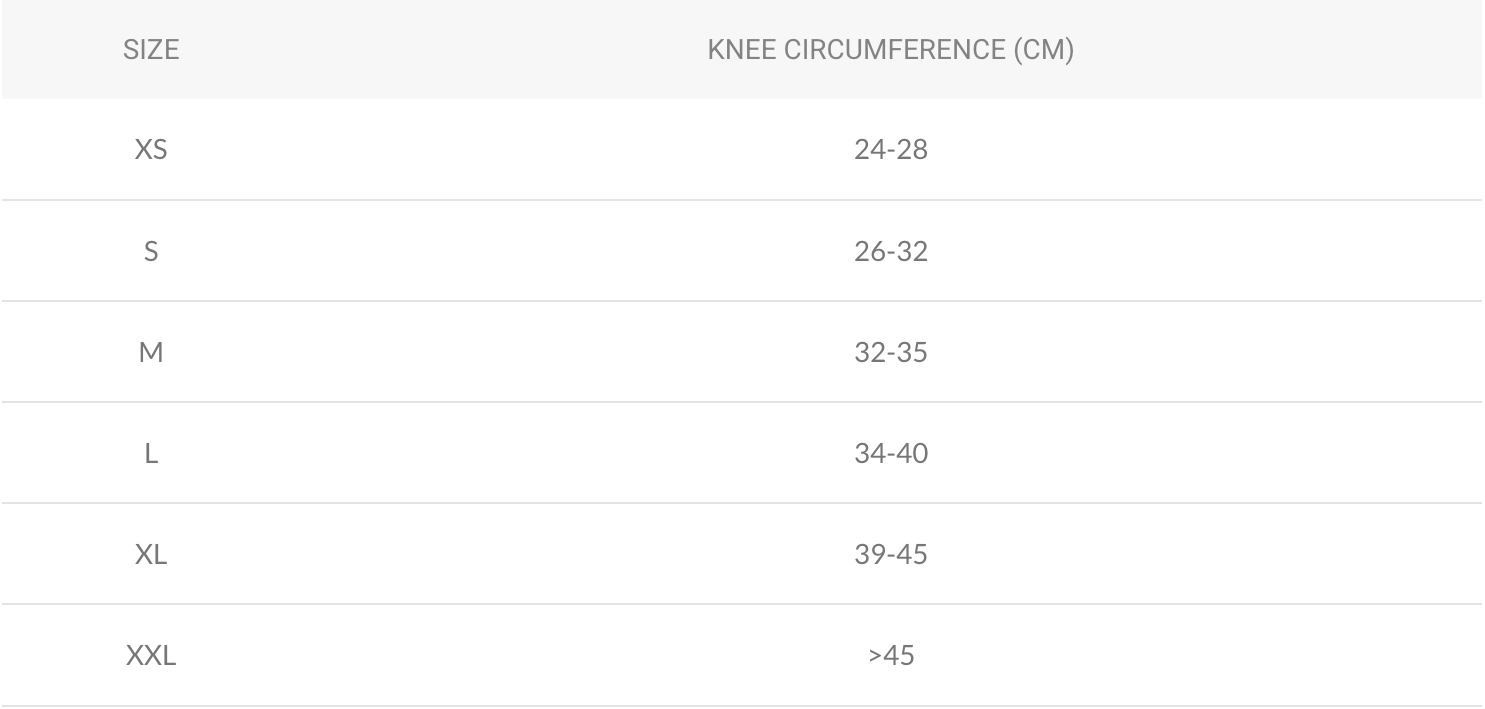Image resolution: width=1485 pixels, height=709 pixels.
Task: Click the 32-35 measurement value
Action: (891, 352)
